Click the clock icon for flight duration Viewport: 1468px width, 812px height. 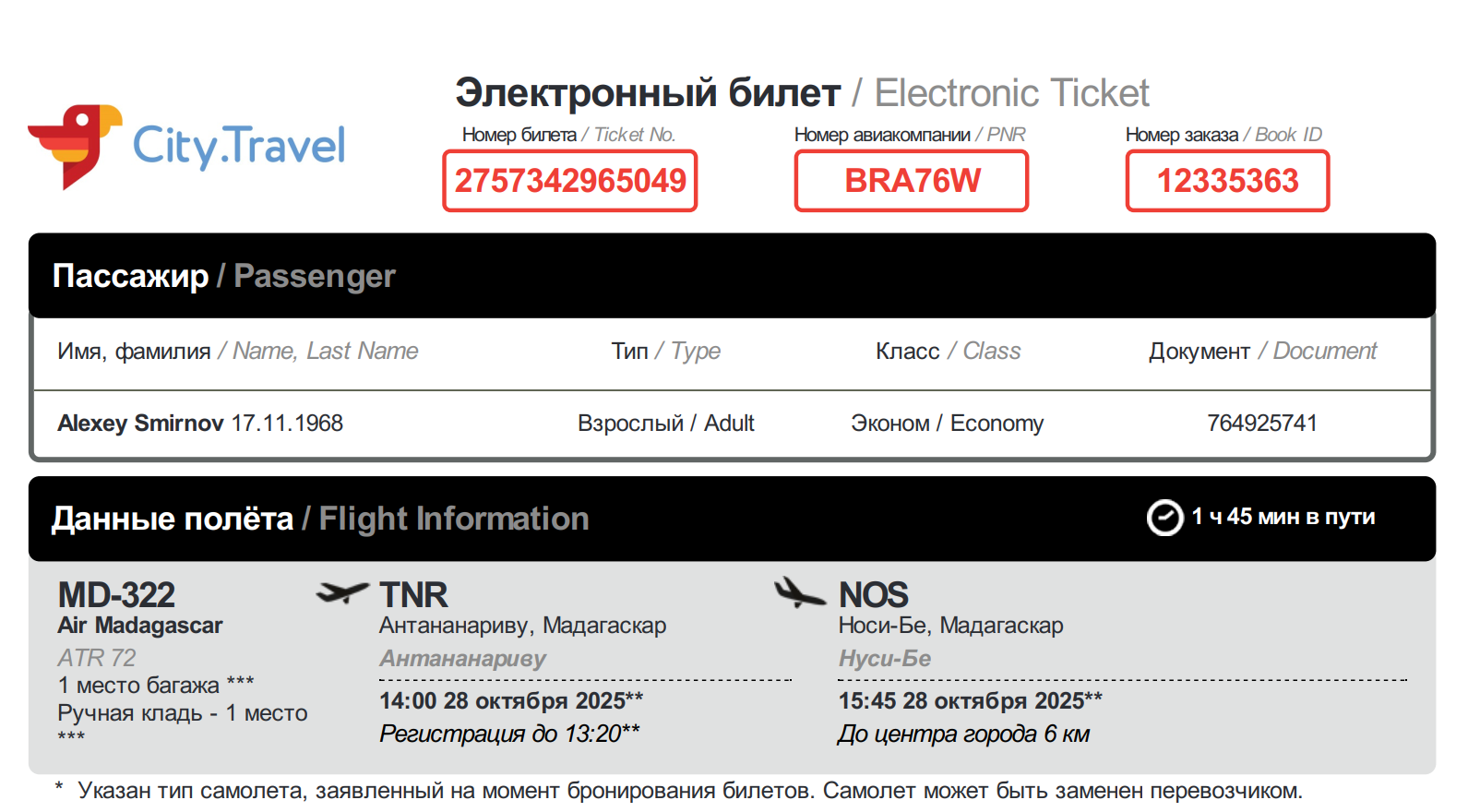[1164, 518]
